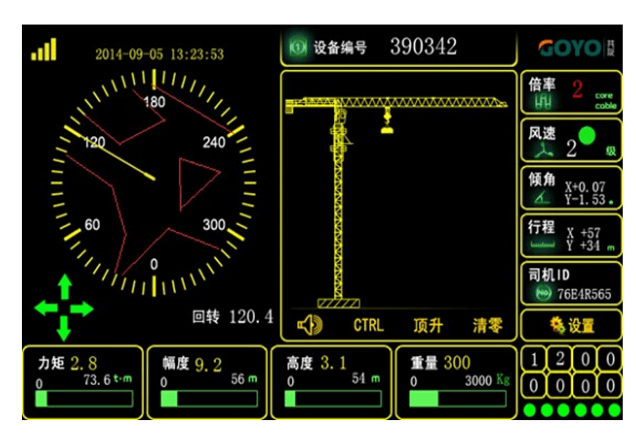Click the digit cell showing 2
This screenshot has width=636, height=446.
click(x=560, y=359)
